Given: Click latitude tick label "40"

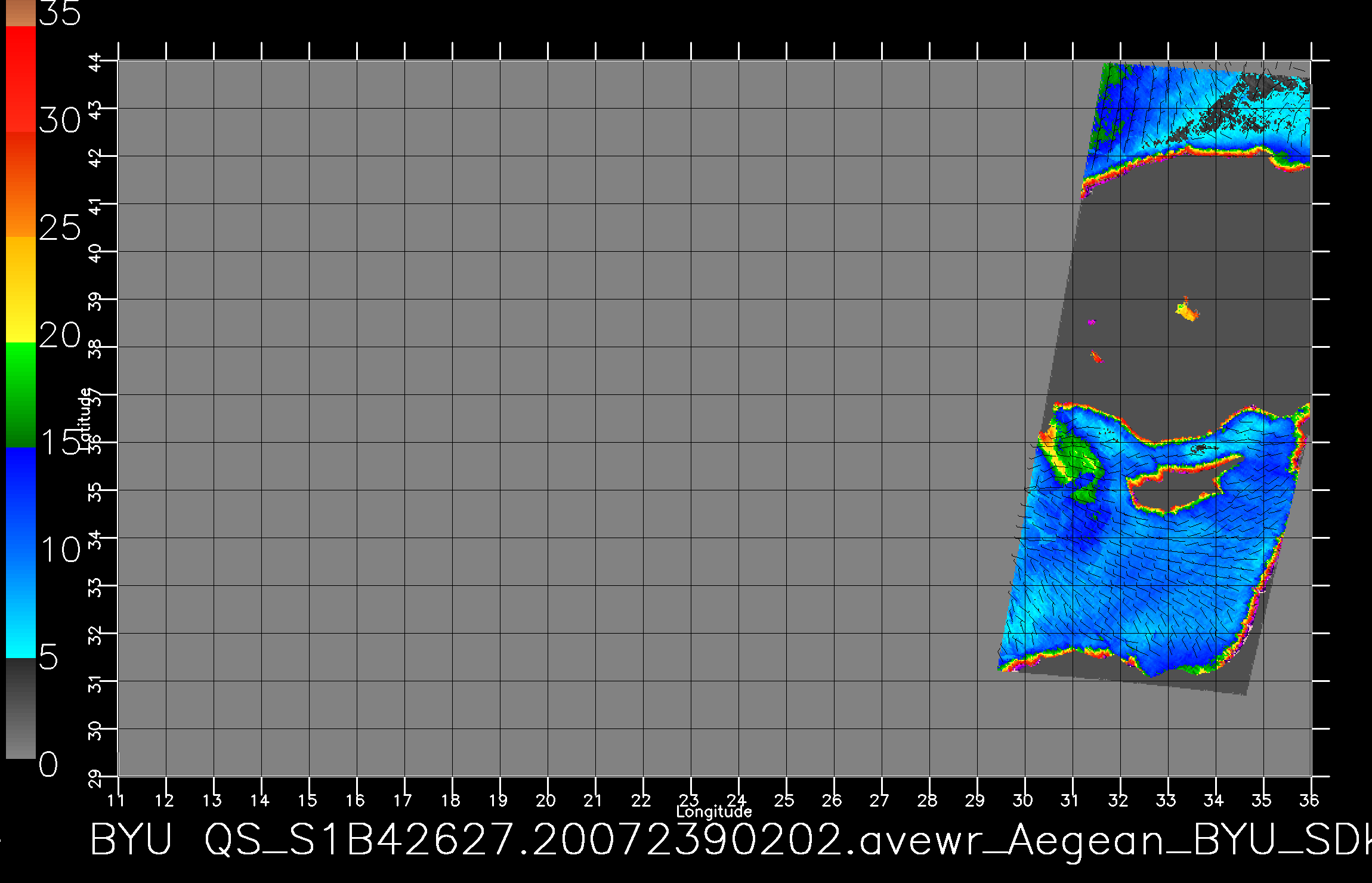Looking at the screenshot, I should coord(95,254).
